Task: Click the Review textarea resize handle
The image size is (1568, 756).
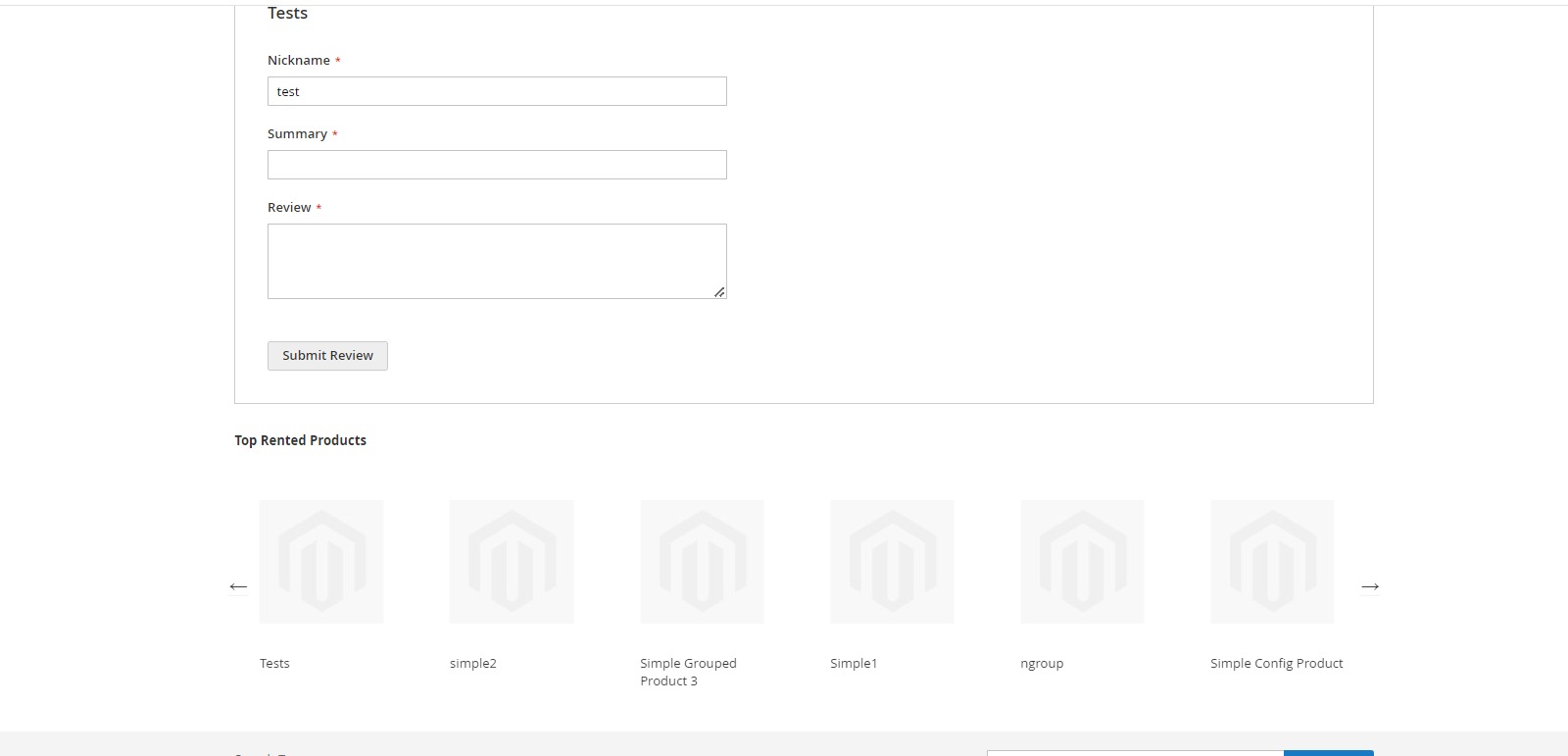Action: tap(719, 292)
